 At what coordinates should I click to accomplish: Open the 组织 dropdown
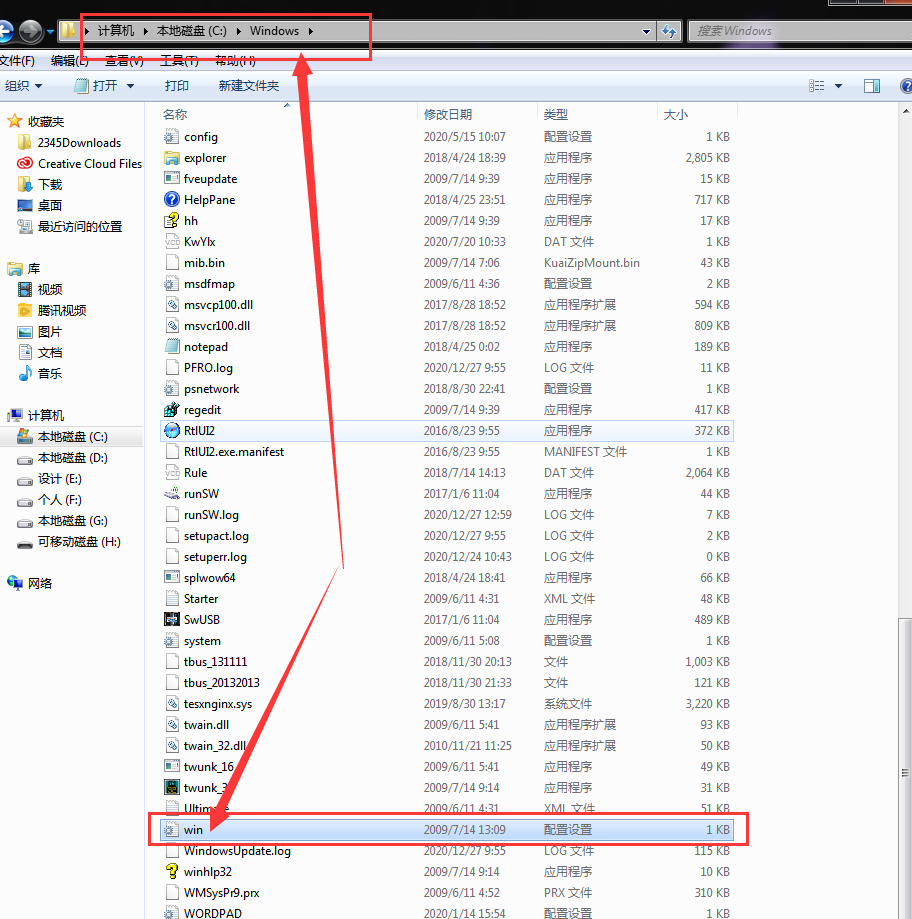pos(23,86)
